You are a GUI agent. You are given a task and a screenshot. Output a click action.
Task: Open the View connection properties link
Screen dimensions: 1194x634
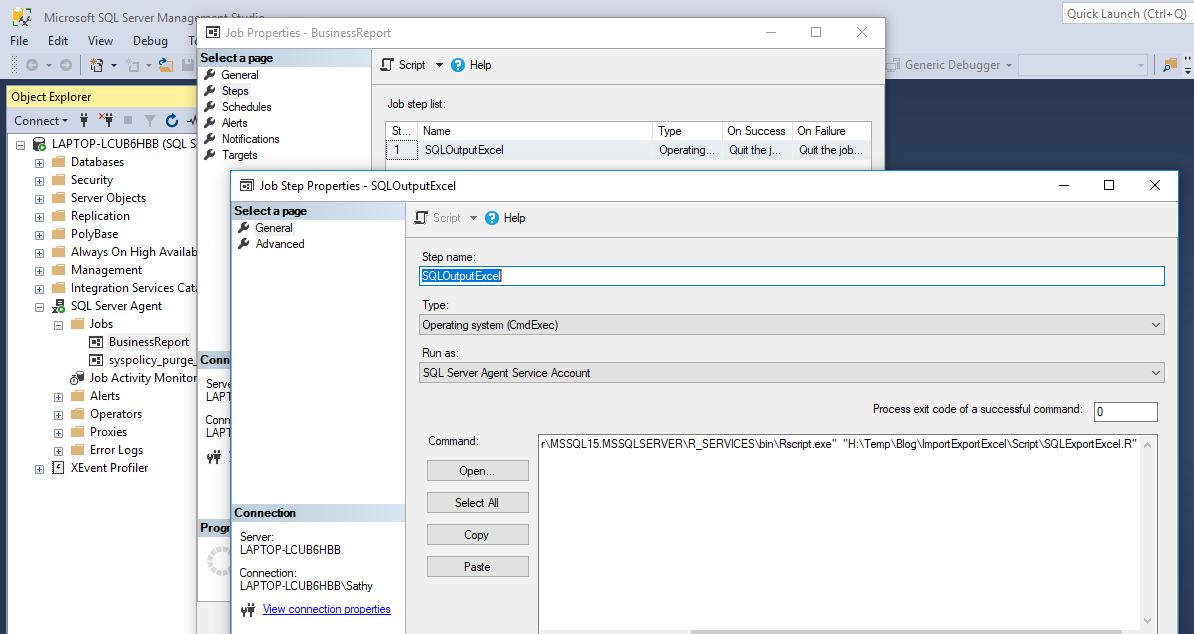[327, 609]
